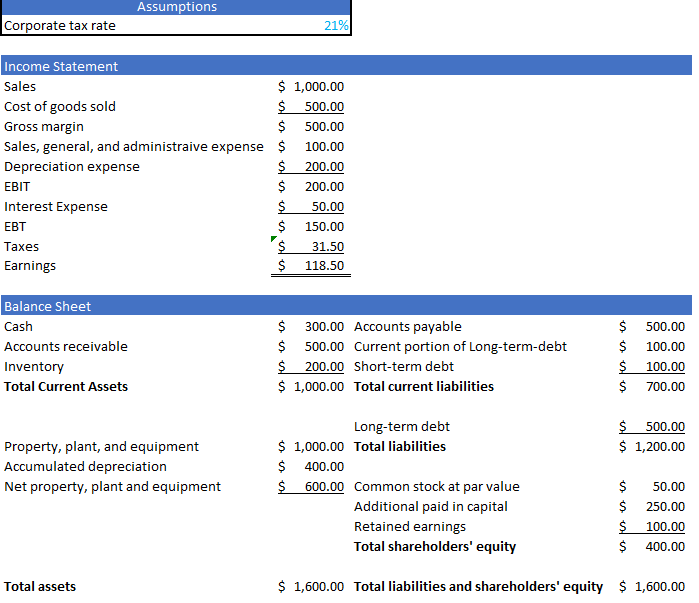Screen dimensions: 699x603
Task: Select Current portion of Long-term-debt value $100.00
Action: tap(652, 347)
